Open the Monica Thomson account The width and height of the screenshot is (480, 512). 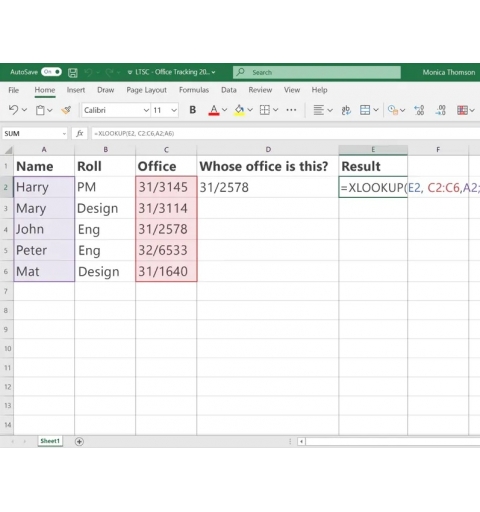[x=449, y=72]
